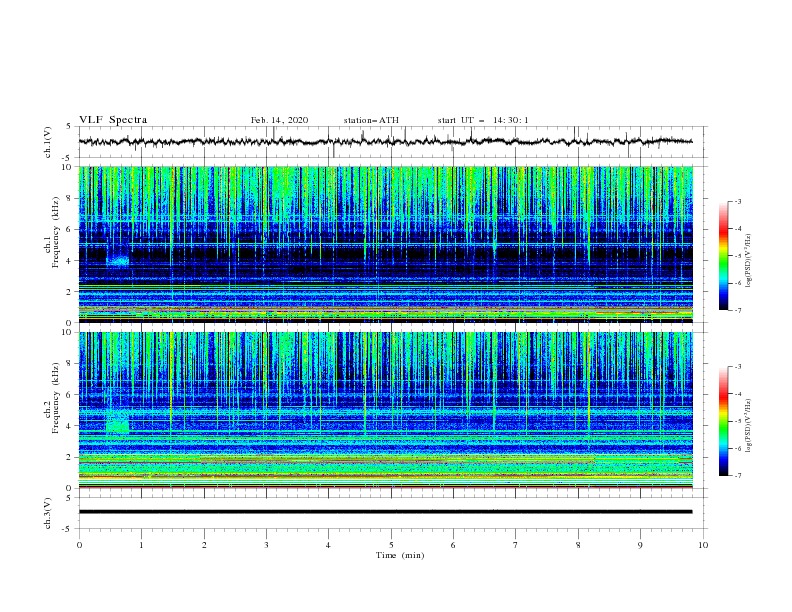This screenshot has width=792, height=612.
Task: Click the ch.3 flat black waveform trace
Action: tap(385, 512)
